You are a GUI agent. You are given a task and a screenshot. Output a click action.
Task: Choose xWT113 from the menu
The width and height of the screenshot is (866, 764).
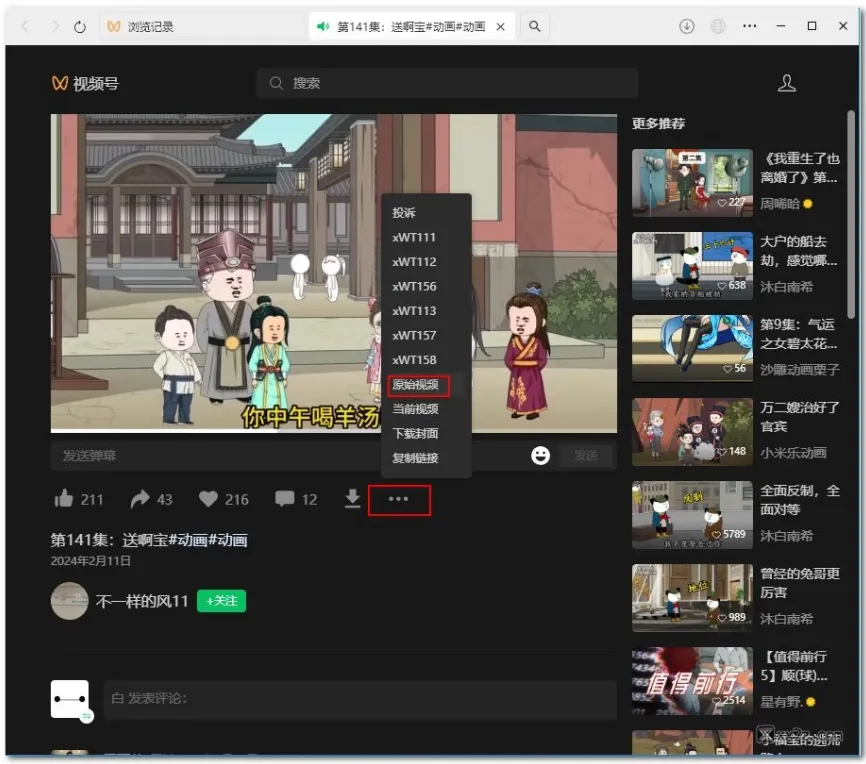(426, 311)
